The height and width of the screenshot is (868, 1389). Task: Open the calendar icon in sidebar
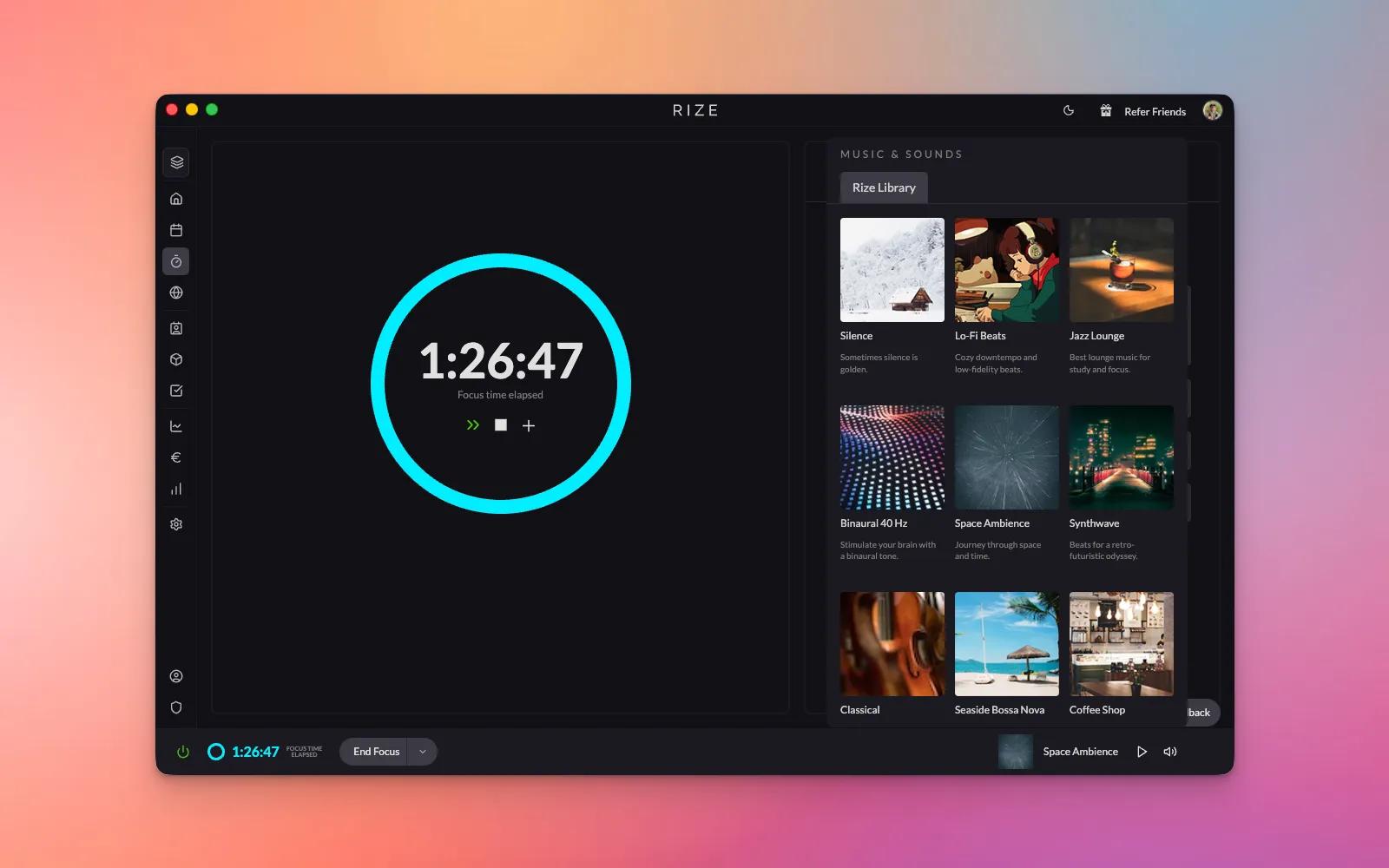tap(176, 230)
